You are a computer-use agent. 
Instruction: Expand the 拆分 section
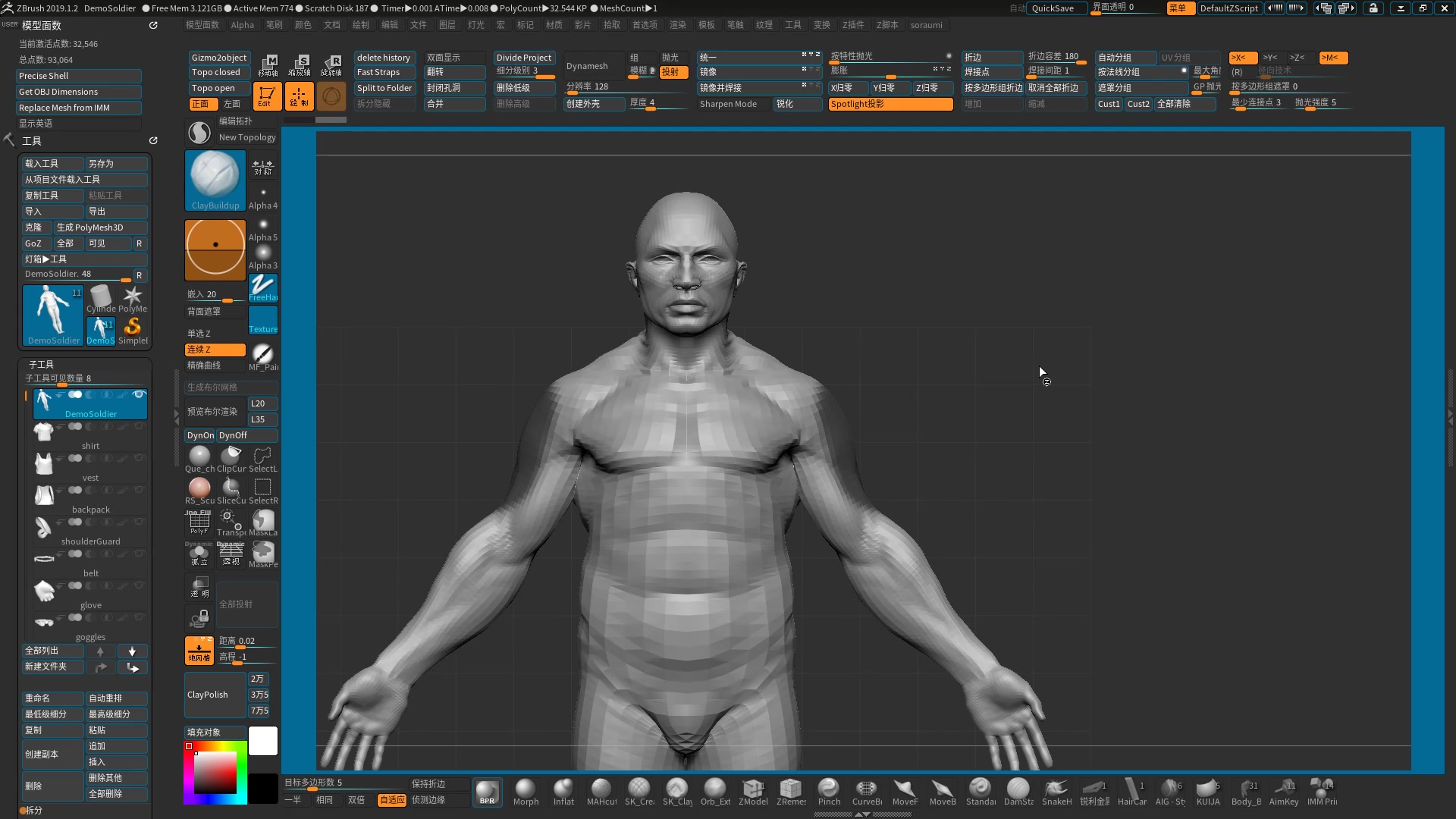tap(34, 810)
